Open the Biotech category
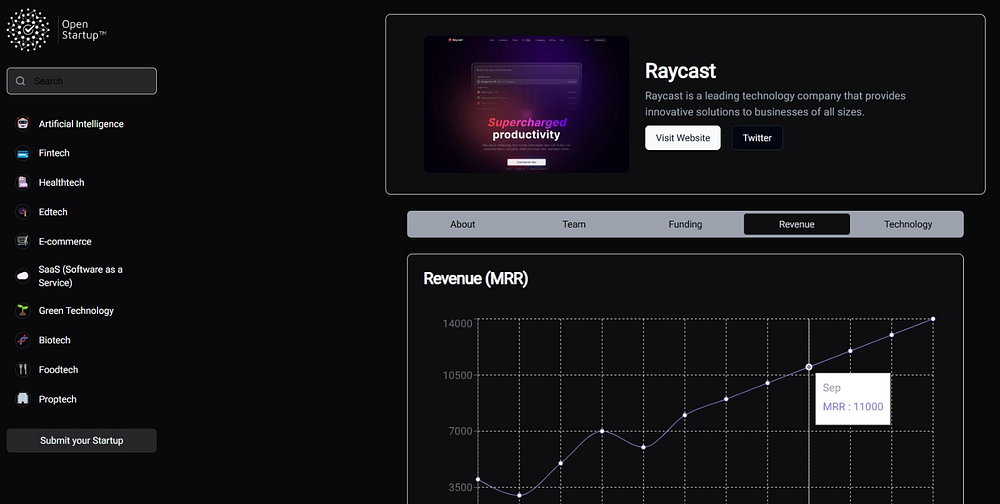Screen dimensions: 1000x504 pos(54,340)
